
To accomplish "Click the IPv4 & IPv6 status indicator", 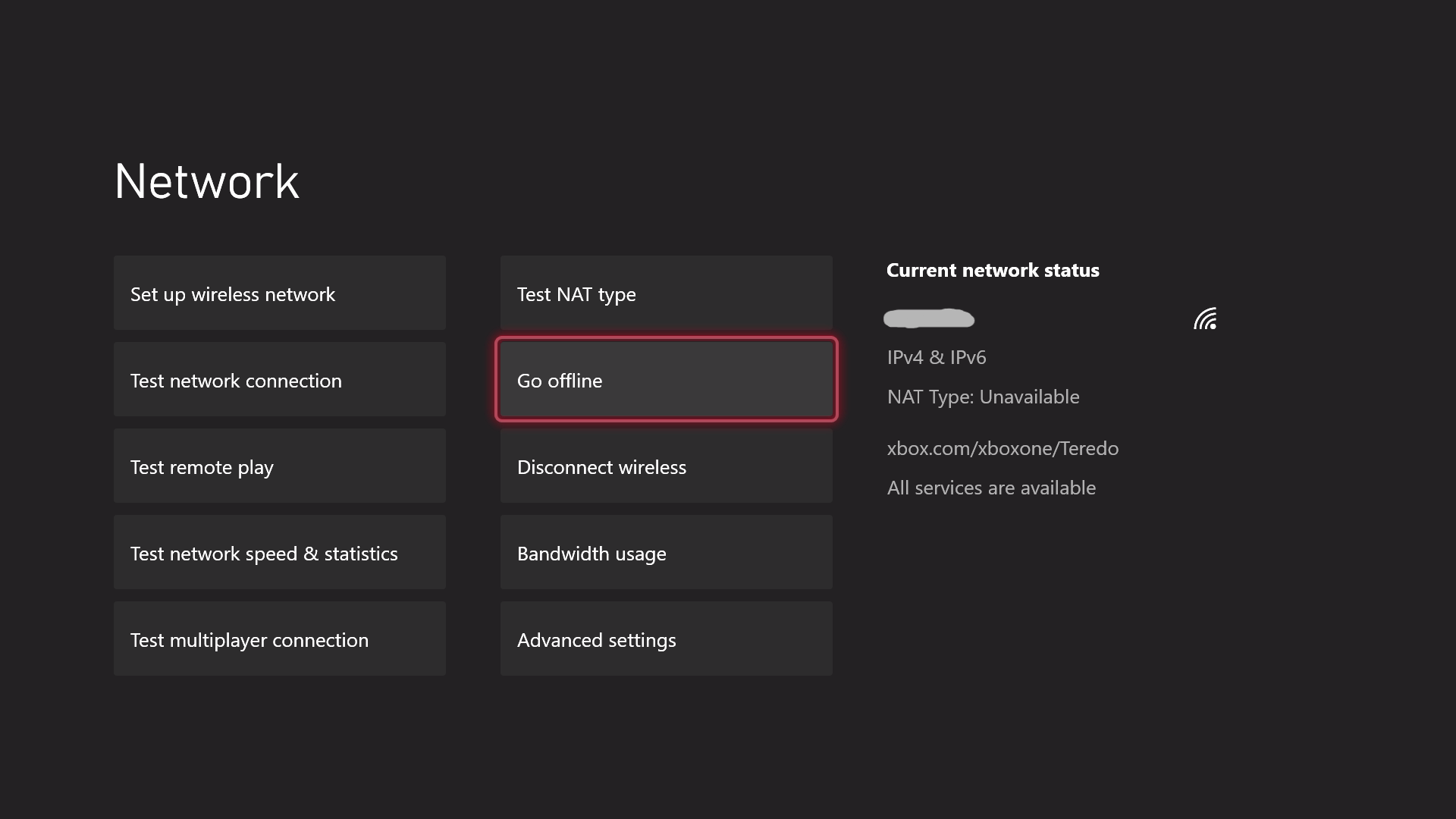I will [936, 356].
